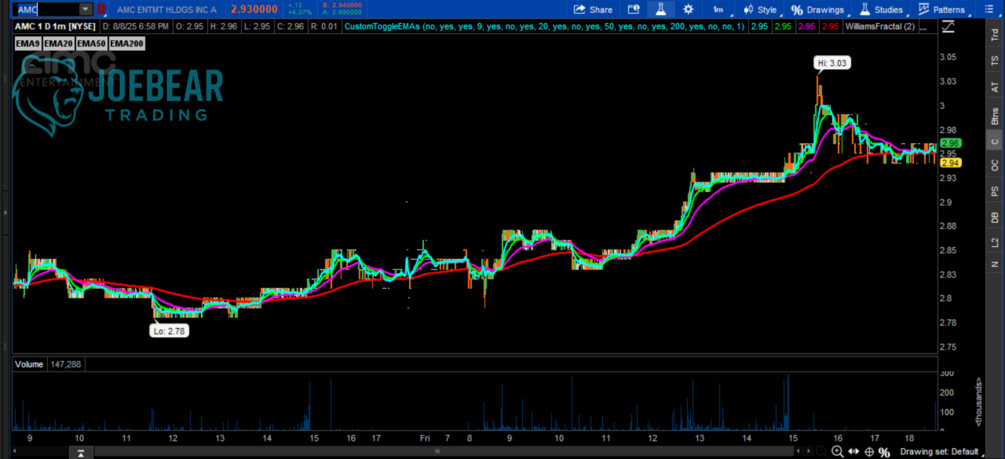Open the OC side panel tab
The width and height of the screenshot is (1005, 459).
click(x=995, y=165)
